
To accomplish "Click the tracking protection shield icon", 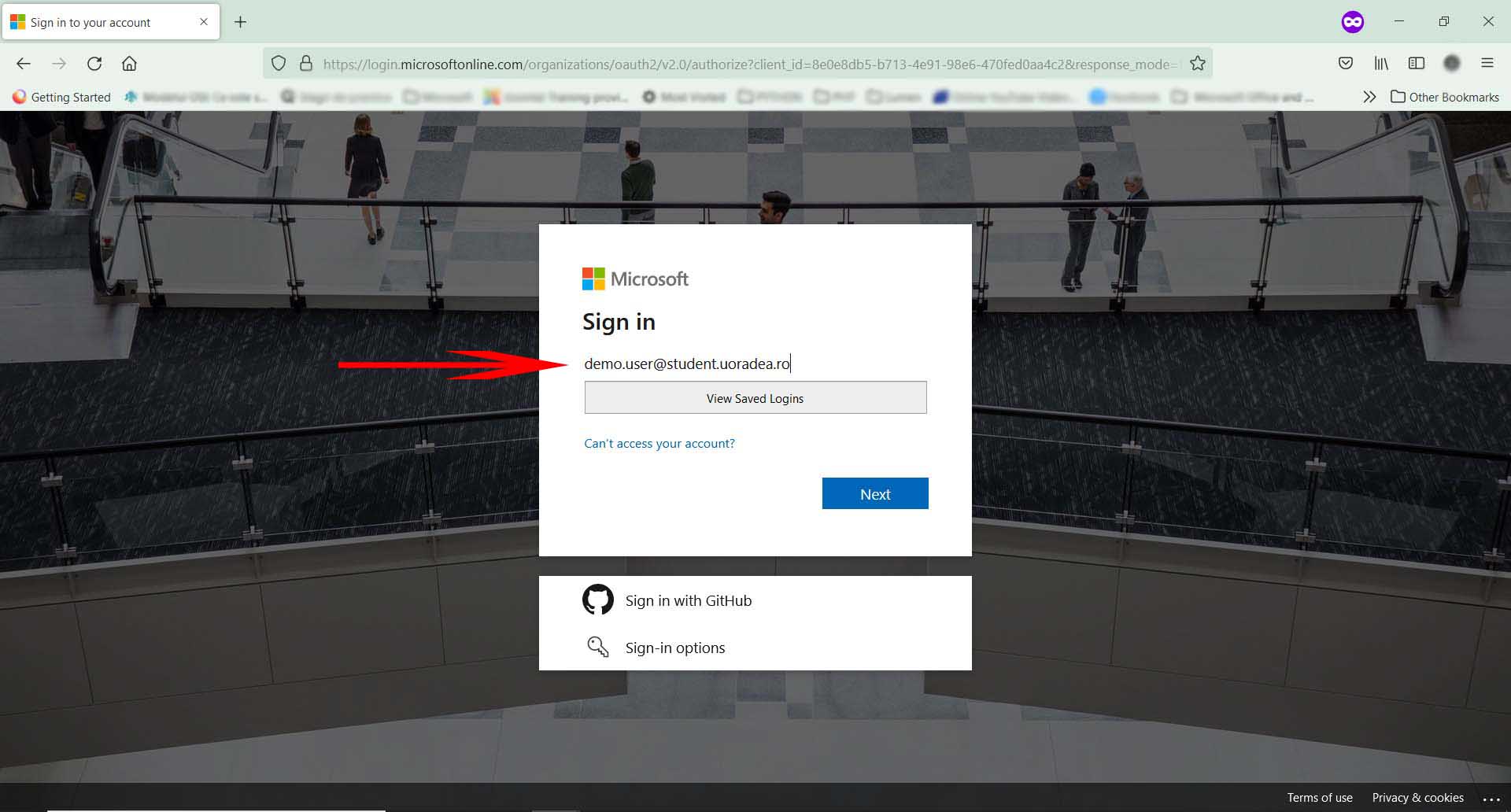I will point(279,64).
